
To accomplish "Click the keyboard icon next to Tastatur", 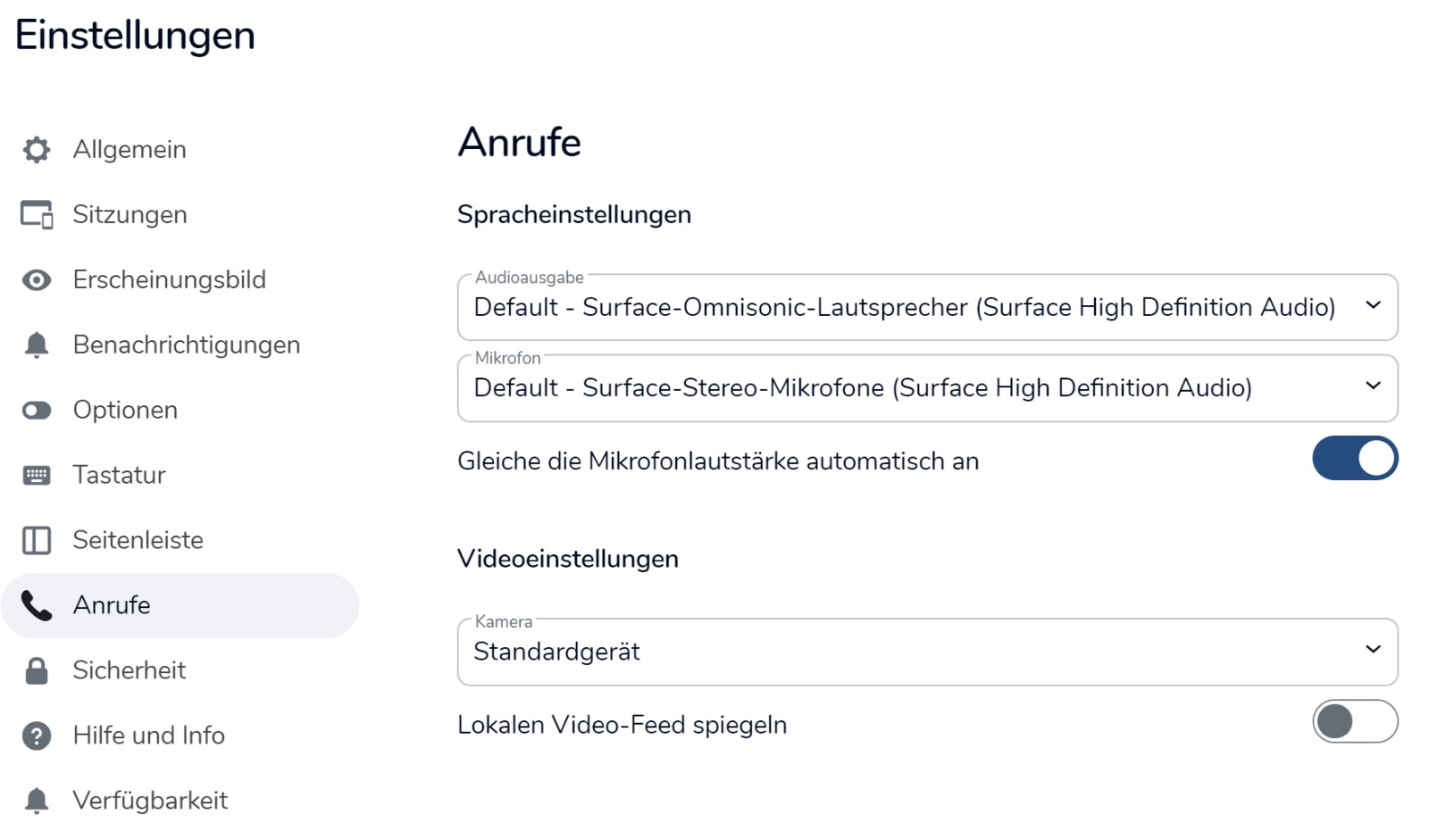I will click(x=37, y=475).
